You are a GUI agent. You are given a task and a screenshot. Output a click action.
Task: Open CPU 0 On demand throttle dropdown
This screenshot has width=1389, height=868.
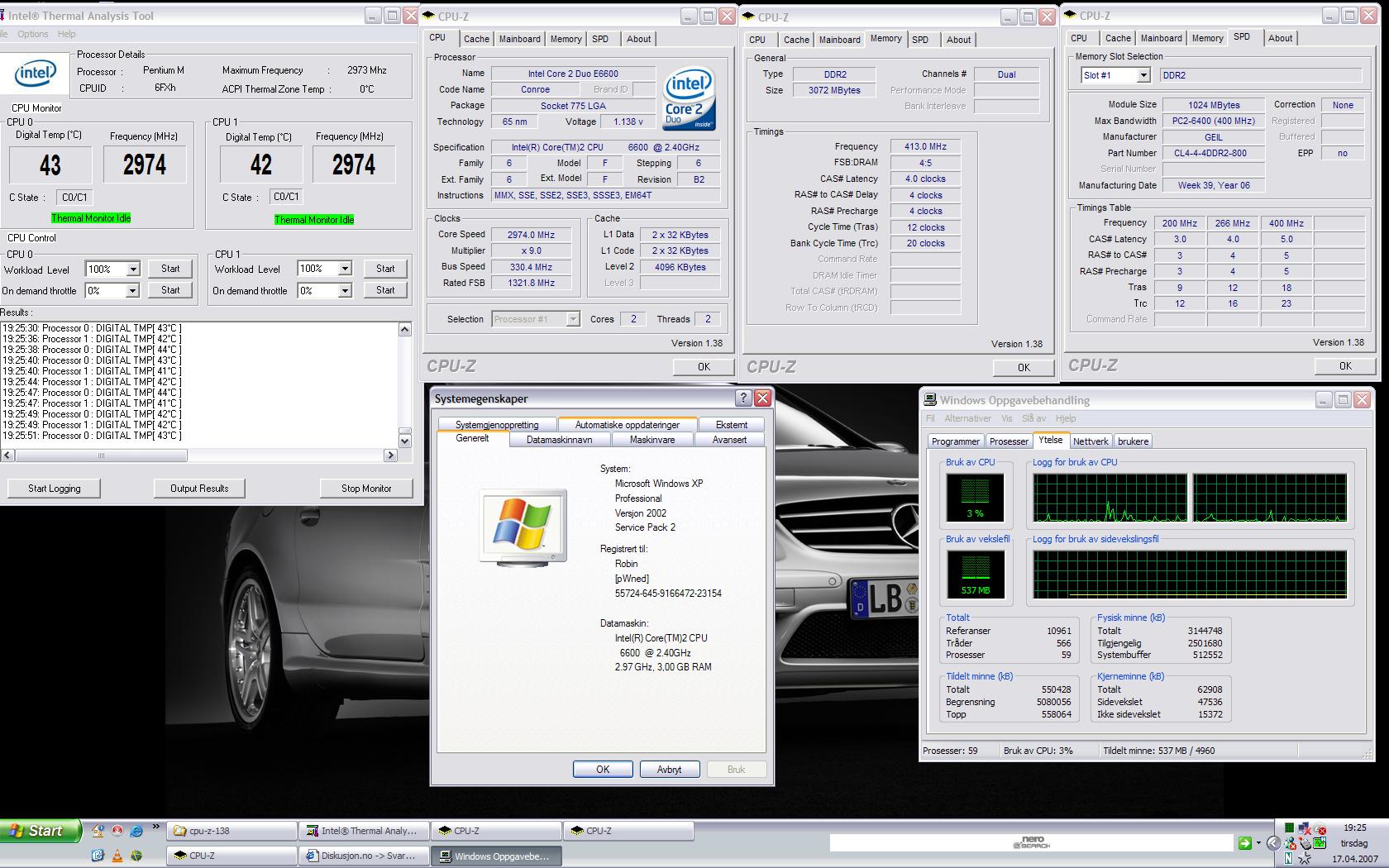click(132, 290)
